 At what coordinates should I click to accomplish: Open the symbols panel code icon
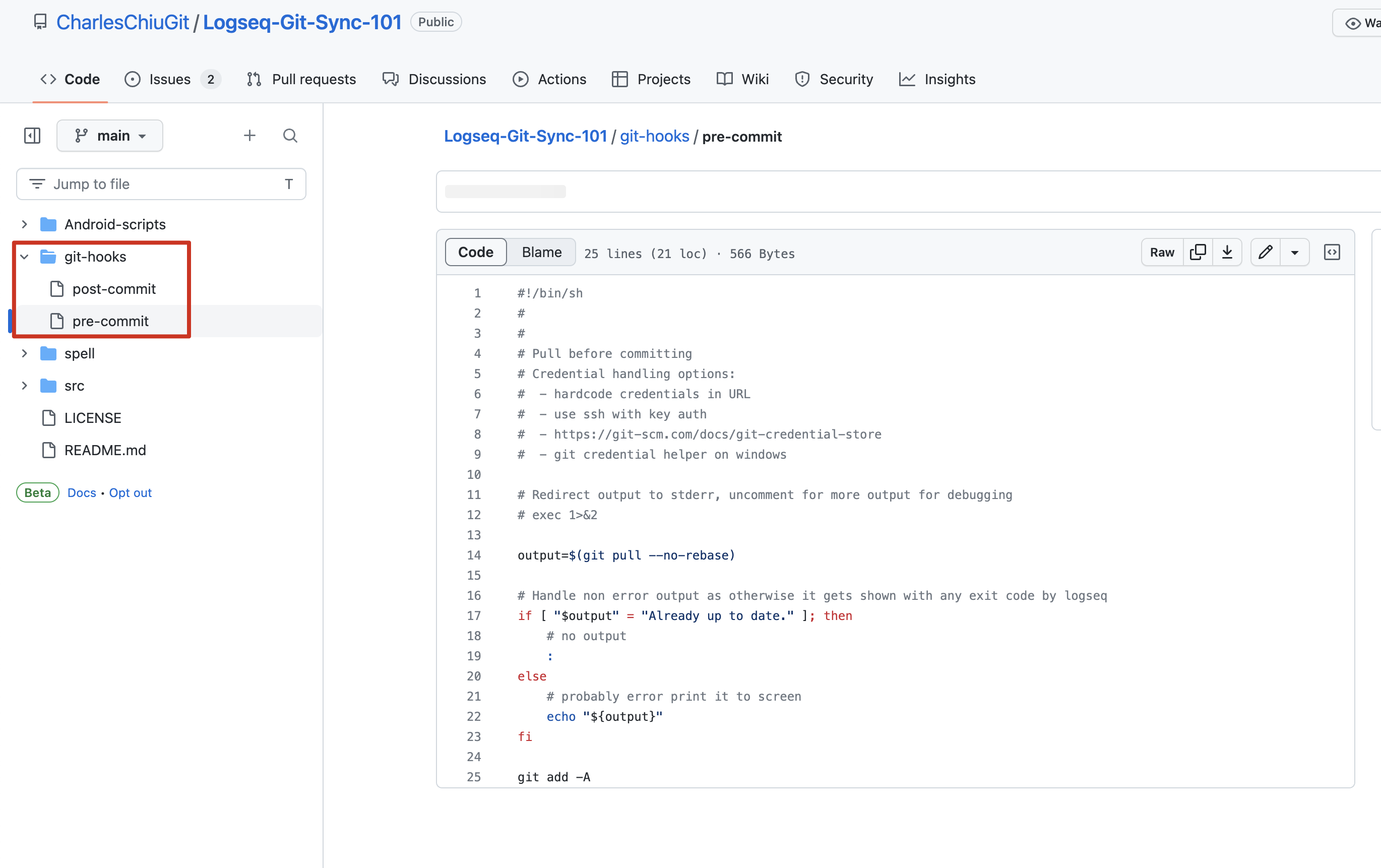coord(1332,252)
